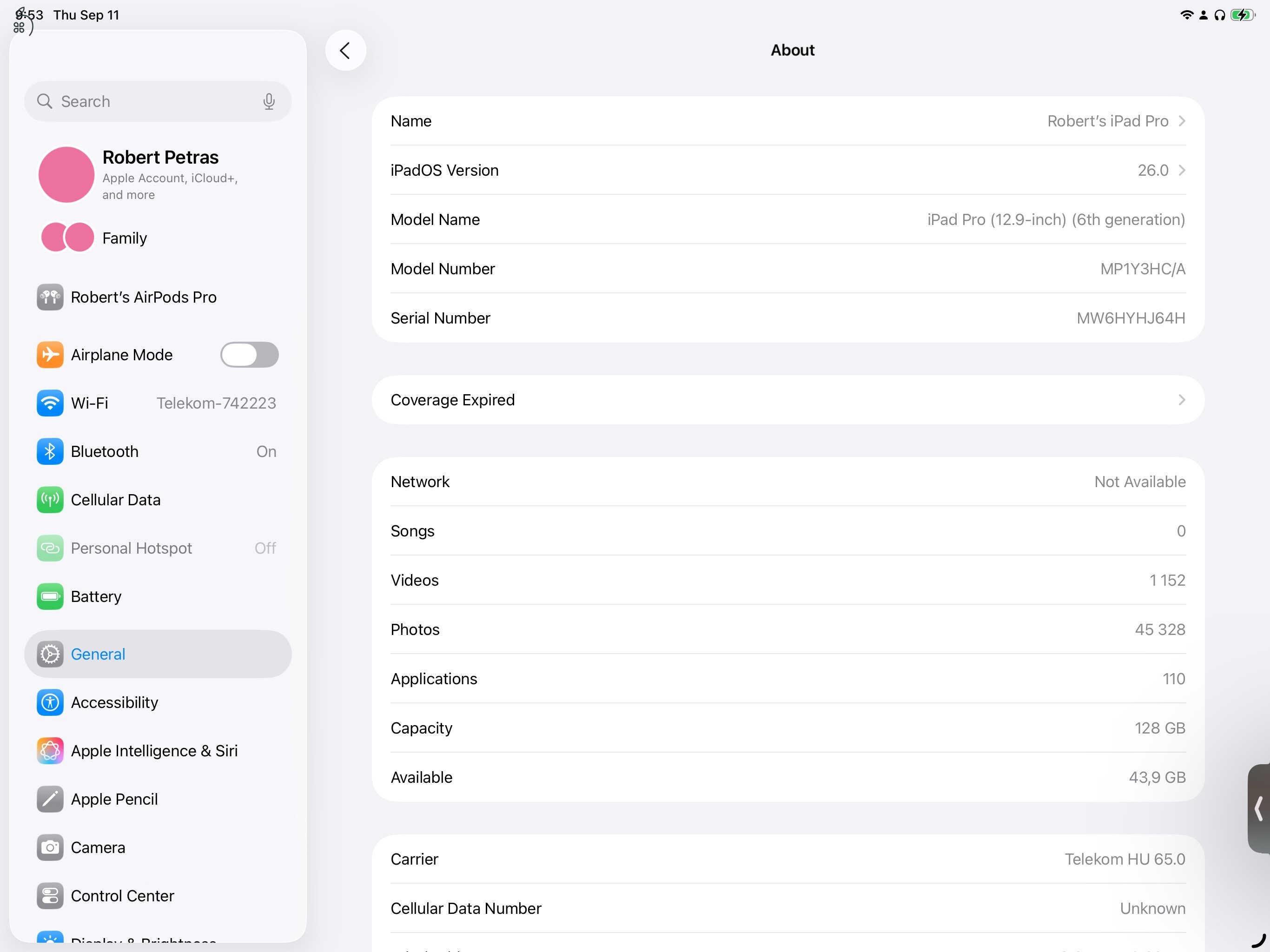Tap status bar date Thu Sep 11

coord(86,15)
